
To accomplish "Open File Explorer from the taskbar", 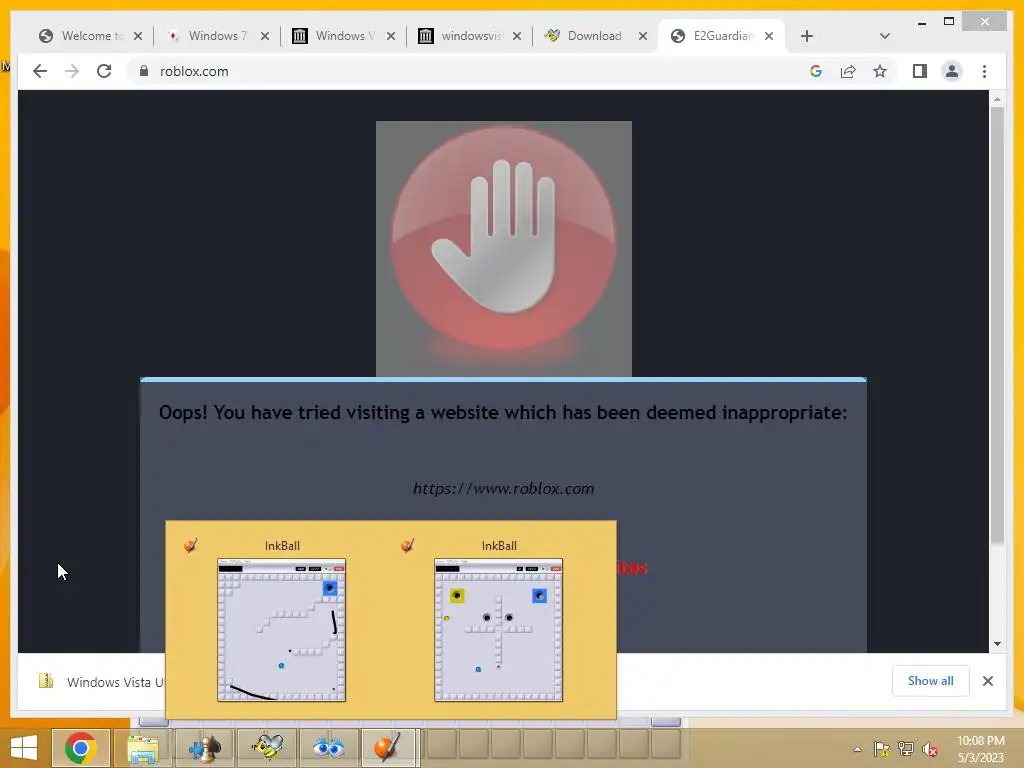I will (142, 748).
